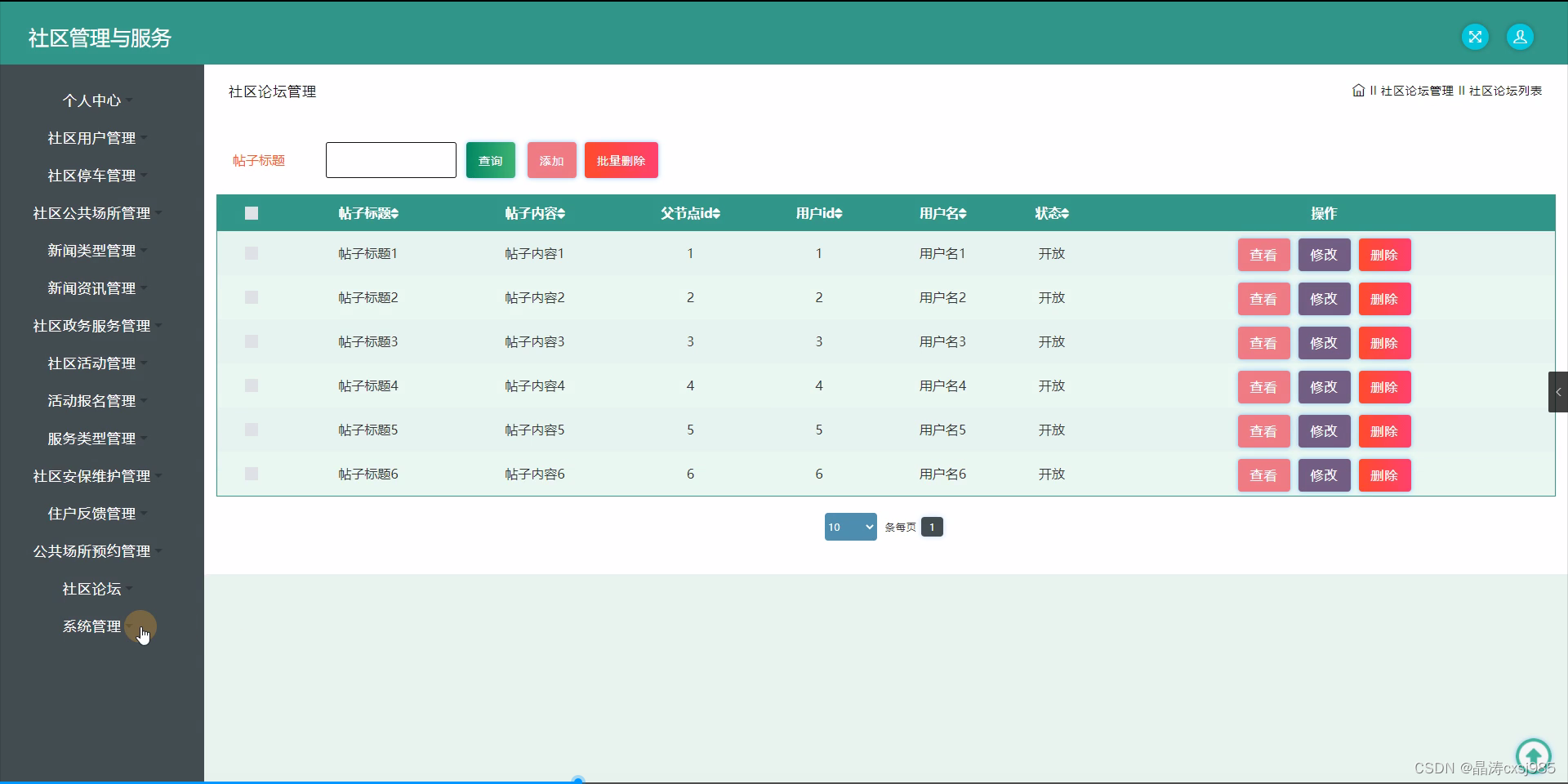
Task: Expand 个人中心 sidebar menu
Action: tap(96, 100)
